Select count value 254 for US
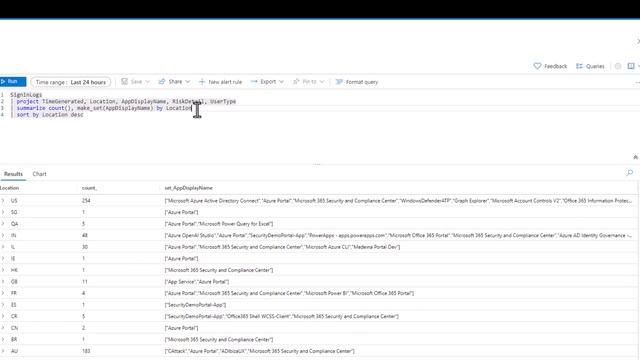Viewport: 640px width, 360px height. pyautogui.click(x=86, y=201)
